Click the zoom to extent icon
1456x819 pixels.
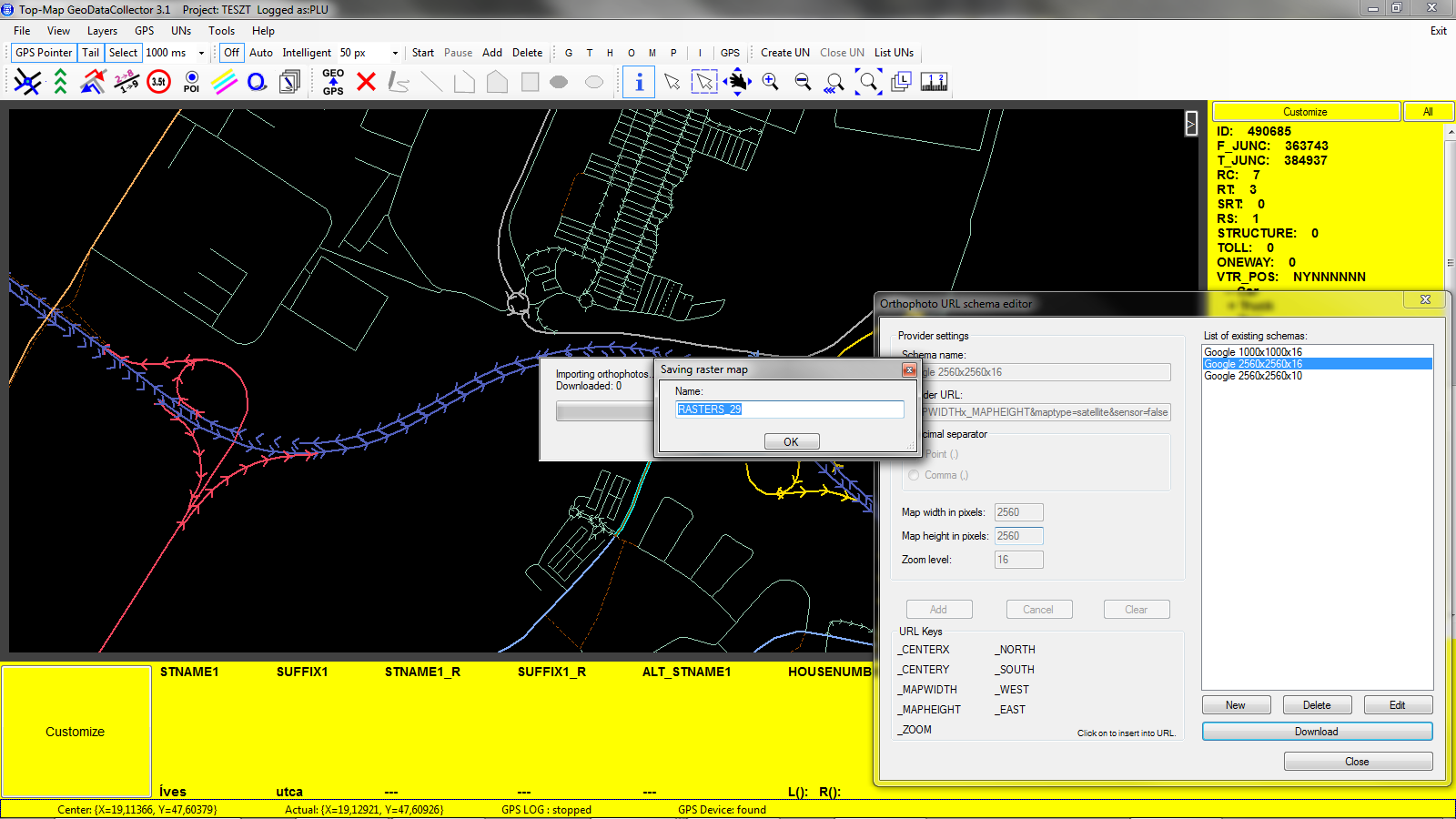(x=868, y=82)
